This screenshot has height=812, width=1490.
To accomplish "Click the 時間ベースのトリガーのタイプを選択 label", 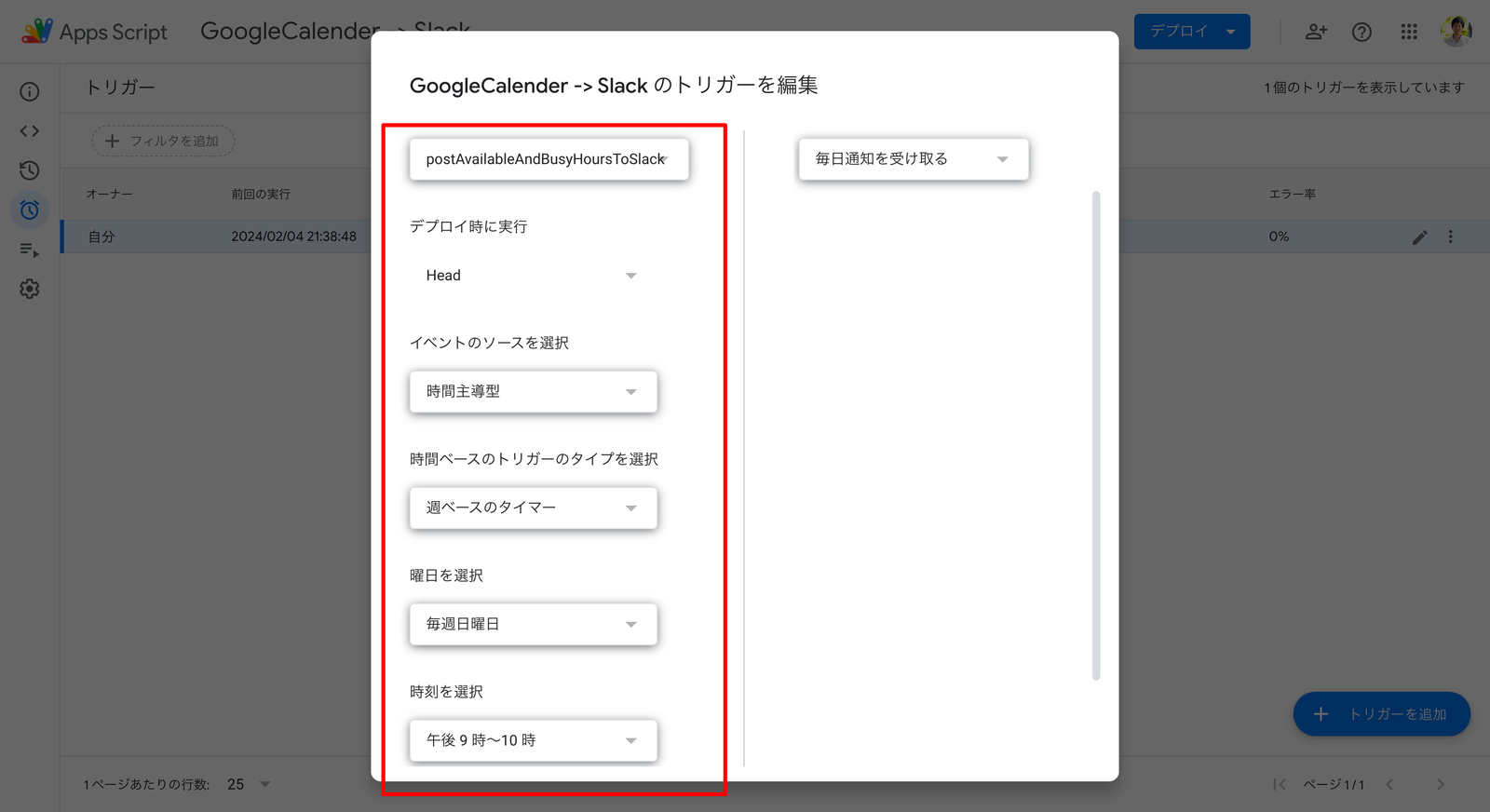I will 534,459.
